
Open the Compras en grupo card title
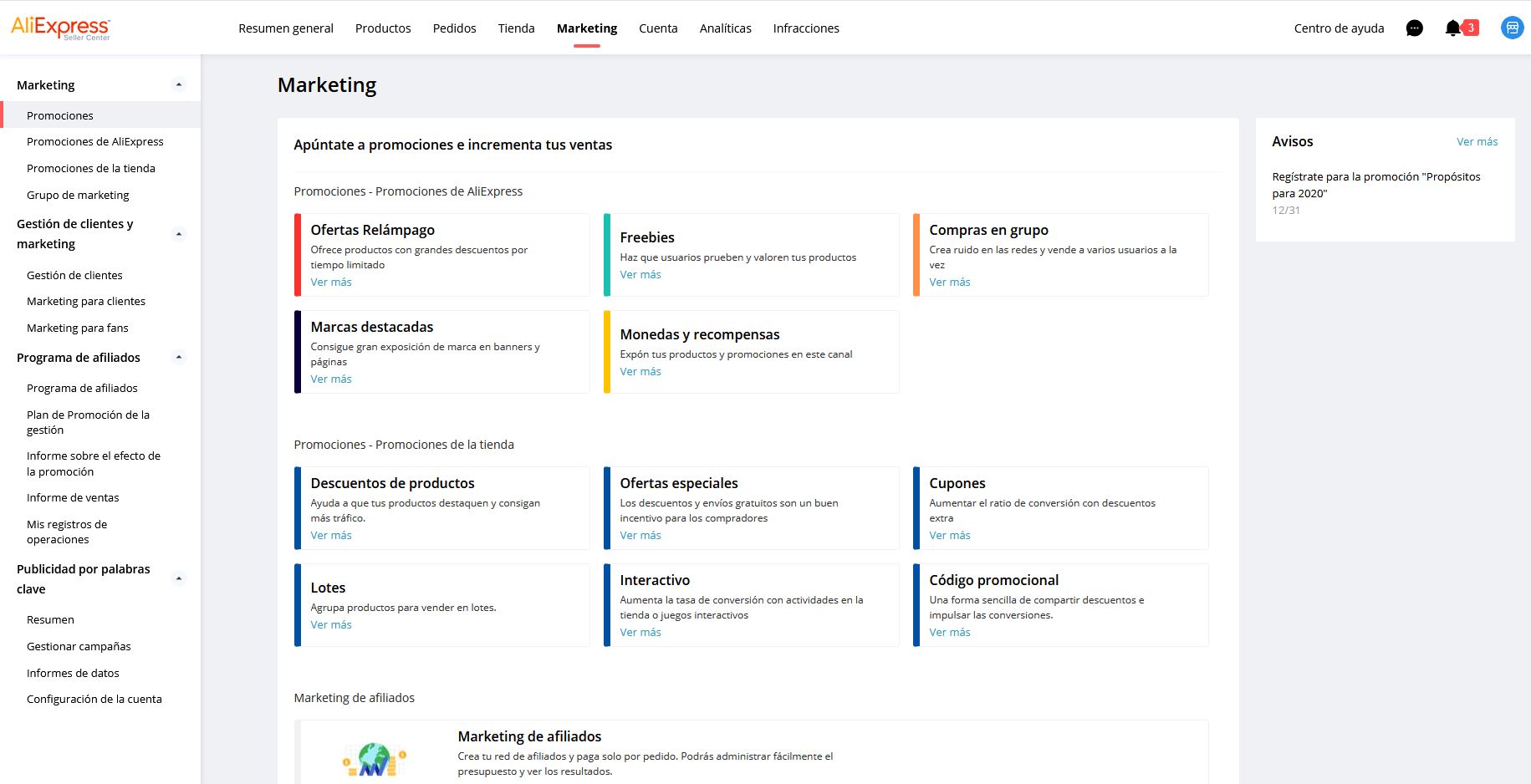click(988, 230)
